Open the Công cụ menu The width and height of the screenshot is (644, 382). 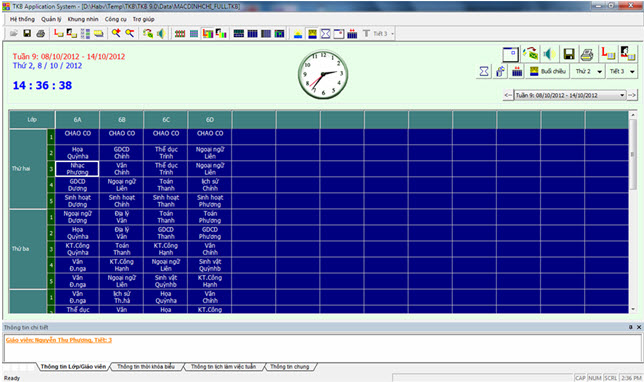click(x=115, y=19)
